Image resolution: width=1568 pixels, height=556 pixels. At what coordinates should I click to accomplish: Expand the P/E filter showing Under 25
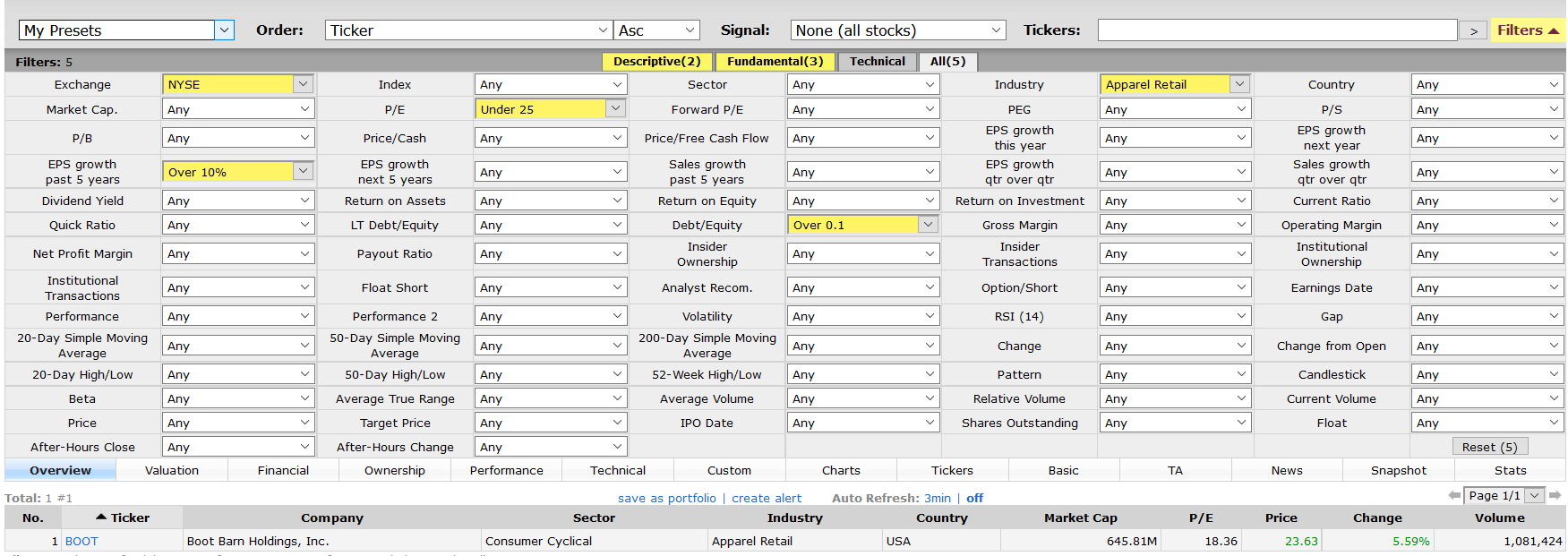click(550, 109)
